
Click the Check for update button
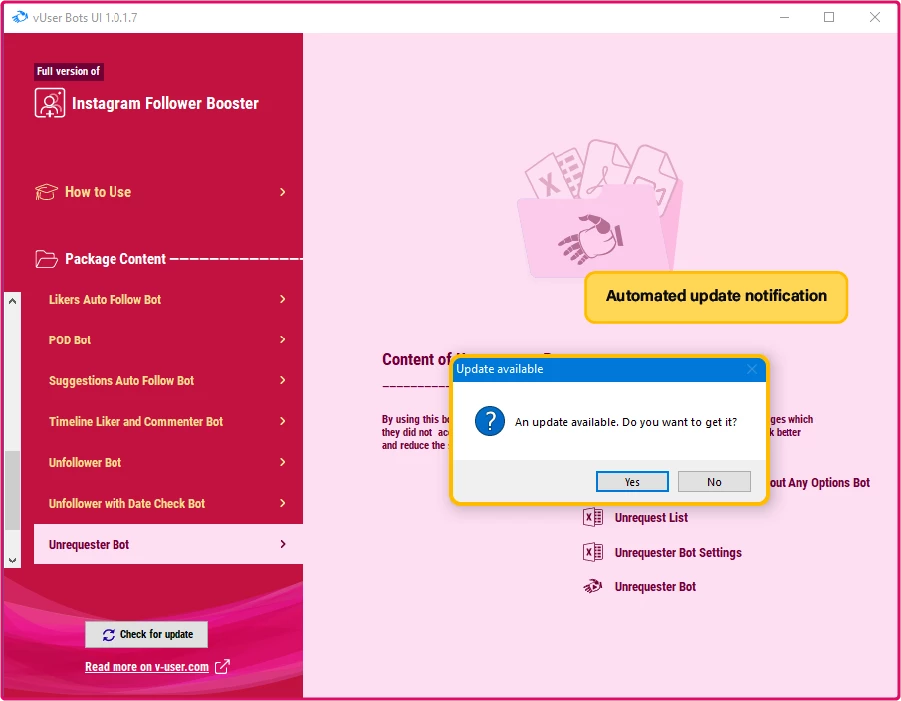147,634
